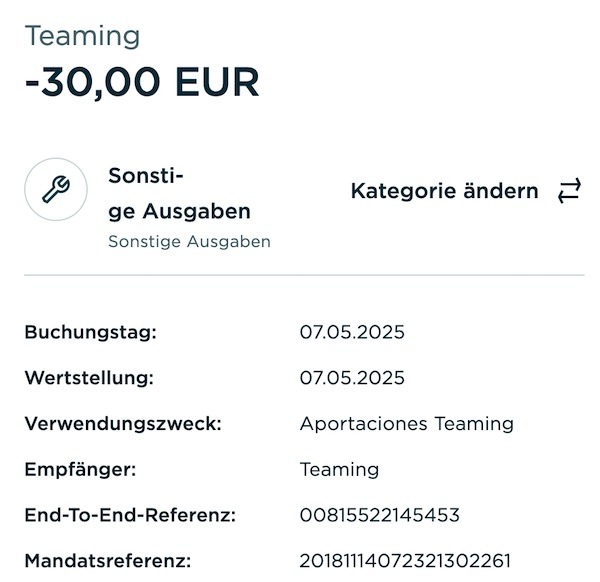Click the bold Sonstige Ausgaben category name
Screen dimensions: 600x582
tap(179, 193)
